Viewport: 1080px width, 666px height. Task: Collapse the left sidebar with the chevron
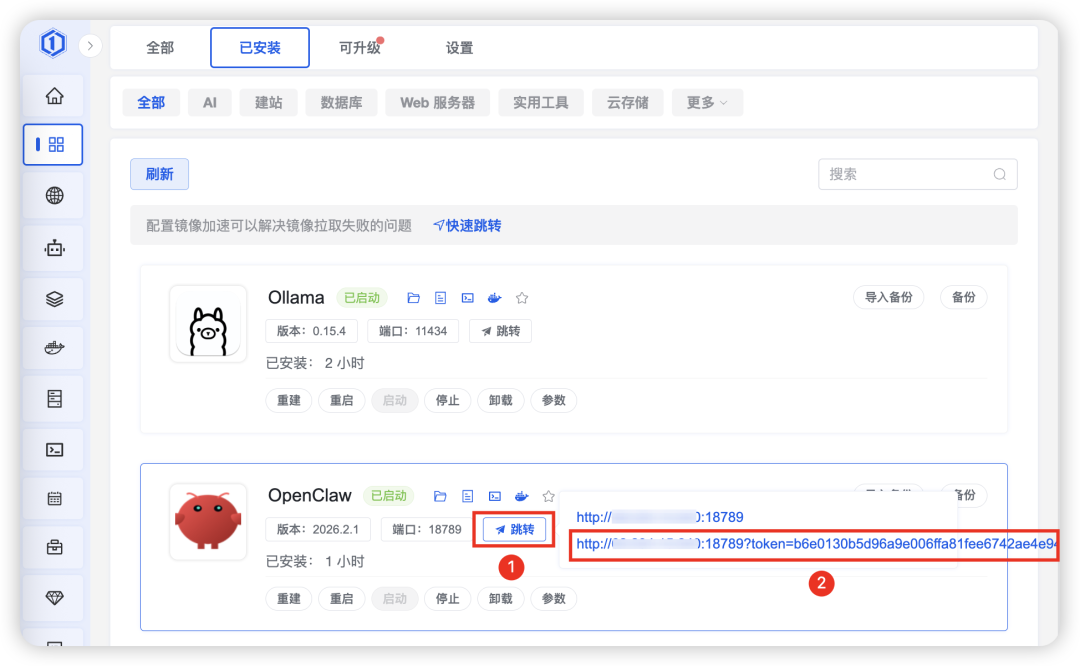(90, 45)
